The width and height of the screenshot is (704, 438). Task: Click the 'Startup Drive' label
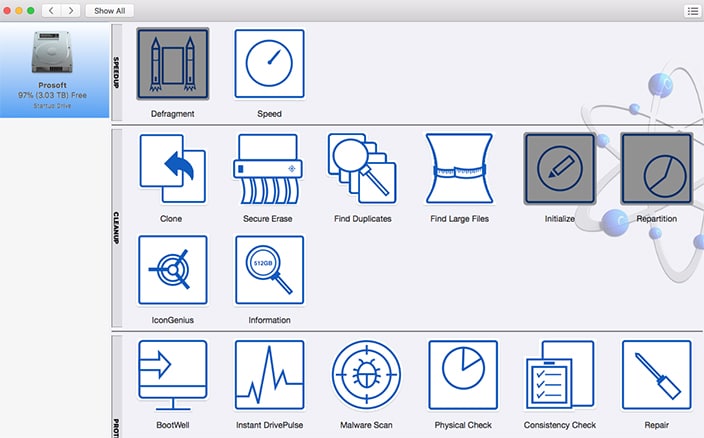52,106
